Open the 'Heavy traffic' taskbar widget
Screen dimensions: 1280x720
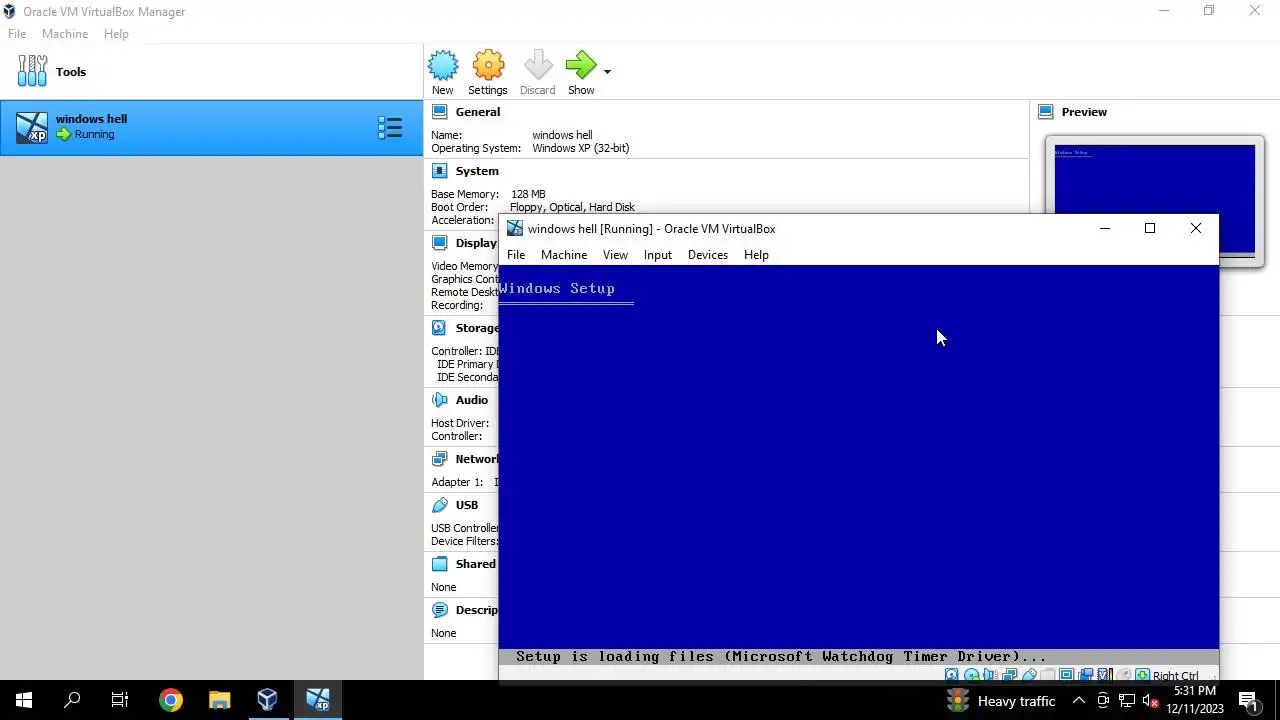tap(1001, 701)
